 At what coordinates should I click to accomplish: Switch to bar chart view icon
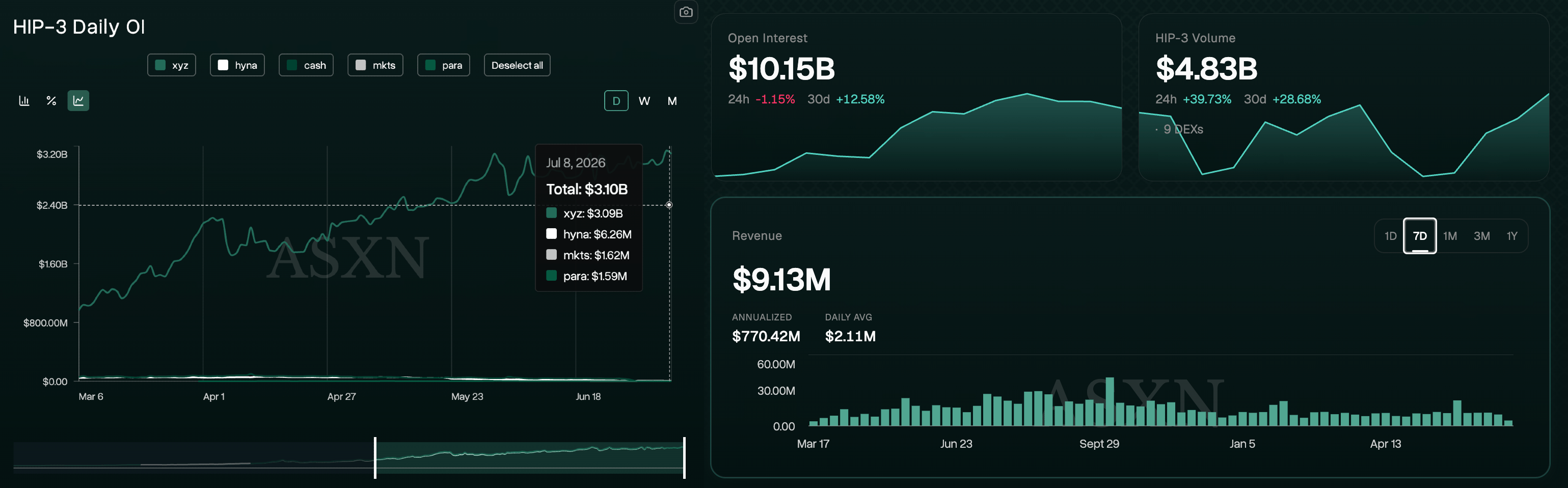click(x=24, y=100)
